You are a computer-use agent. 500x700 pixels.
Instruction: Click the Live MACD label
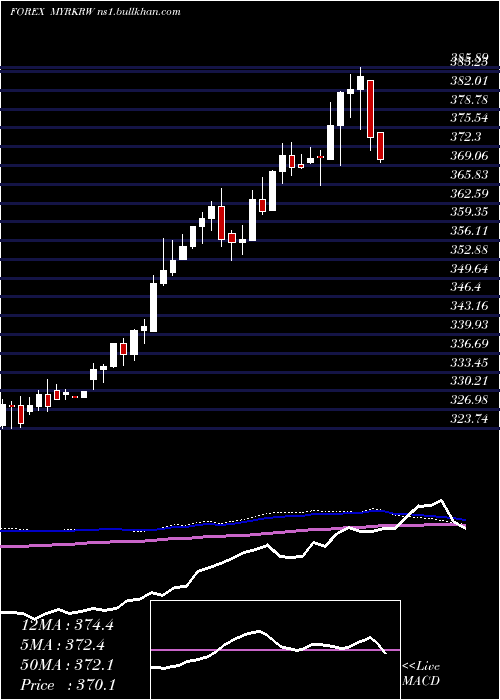pyautogui.click(x=421, y=674)
